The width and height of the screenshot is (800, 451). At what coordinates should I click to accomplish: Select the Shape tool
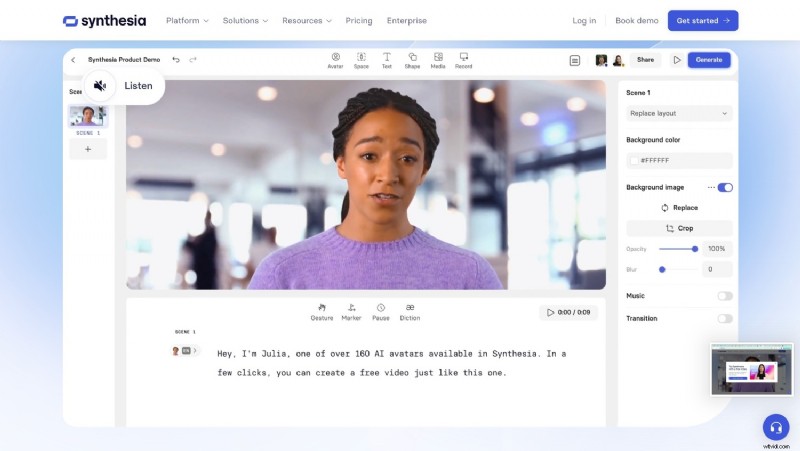(x=412, y=60)
